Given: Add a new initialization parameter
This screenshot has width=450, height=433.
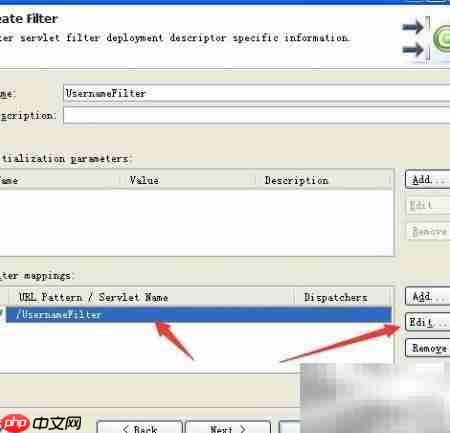Looking at the screenshot, I should coord(428,180).
